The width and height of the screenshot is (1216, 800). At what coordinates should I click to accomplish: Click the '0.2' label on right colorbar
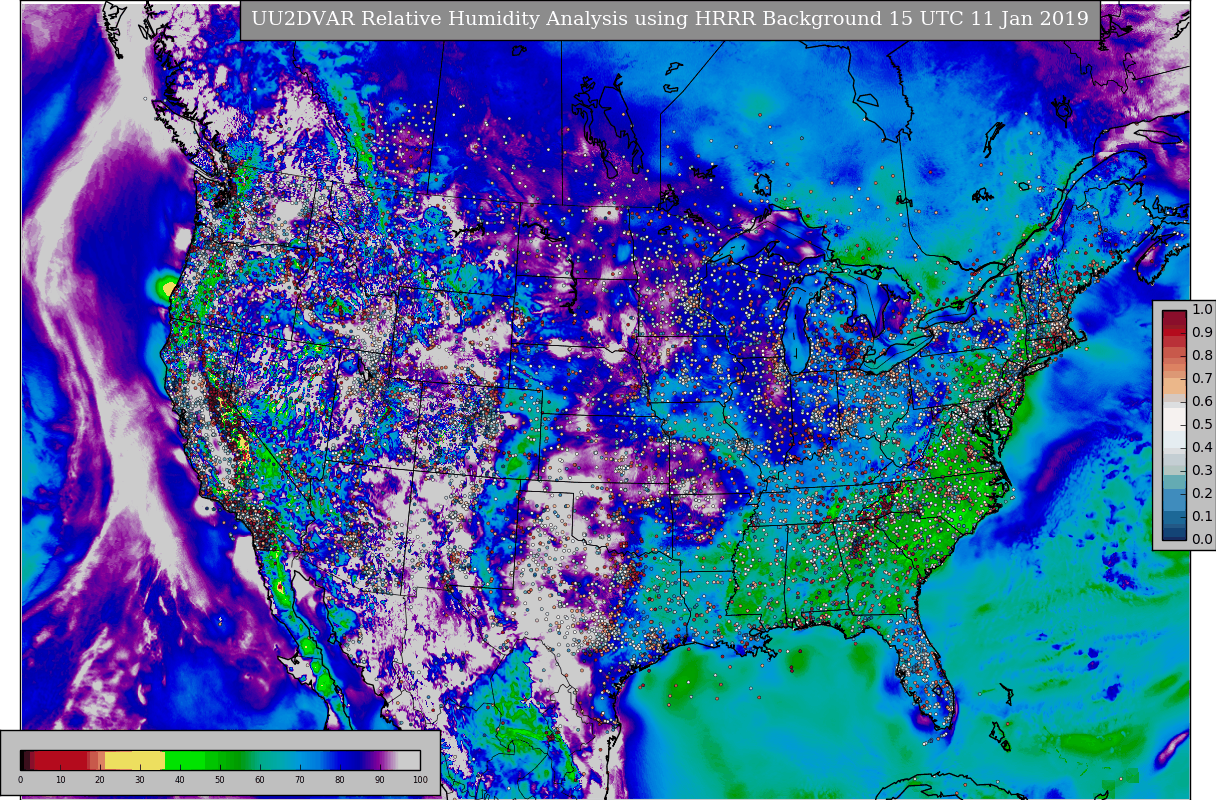pos(1202,493)
